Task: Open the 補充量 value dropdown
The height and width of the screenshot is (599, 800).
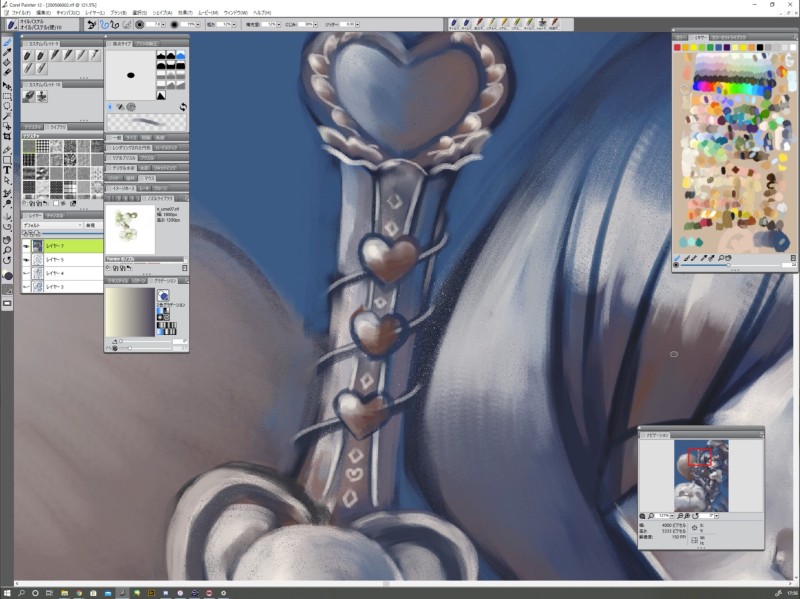Action: (278, 24)
